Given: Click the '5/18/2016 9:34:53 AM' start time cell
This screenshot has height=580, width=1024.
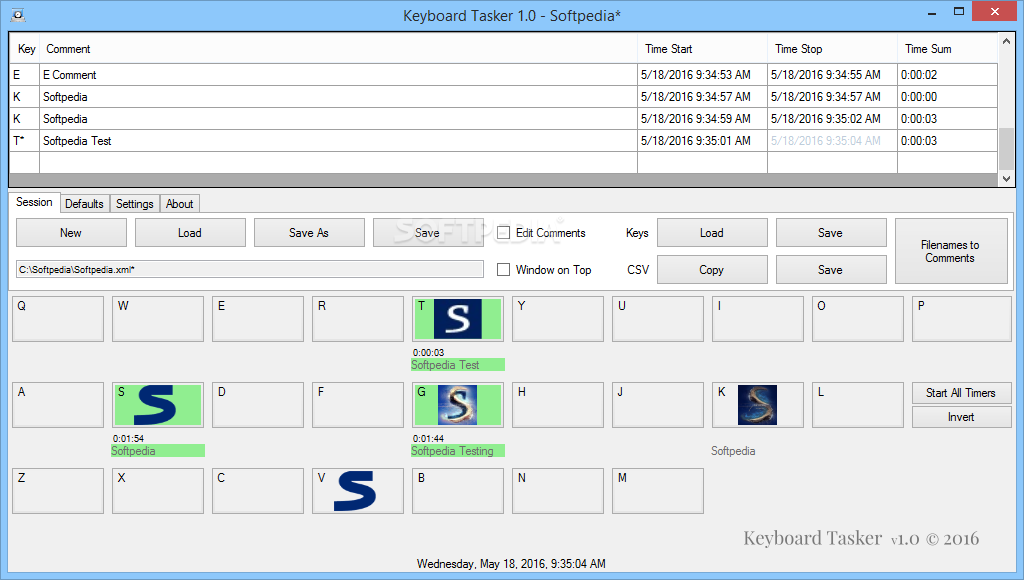Looking at the screenshot, I should [x=702, y=75].
